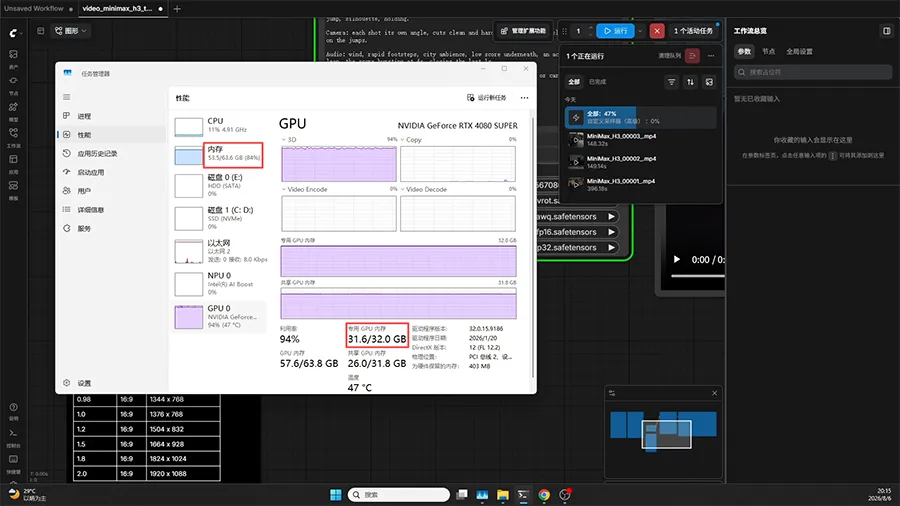Open 设置 Settings in Task Manager
The image size is (900, 506).
(112, 383)
